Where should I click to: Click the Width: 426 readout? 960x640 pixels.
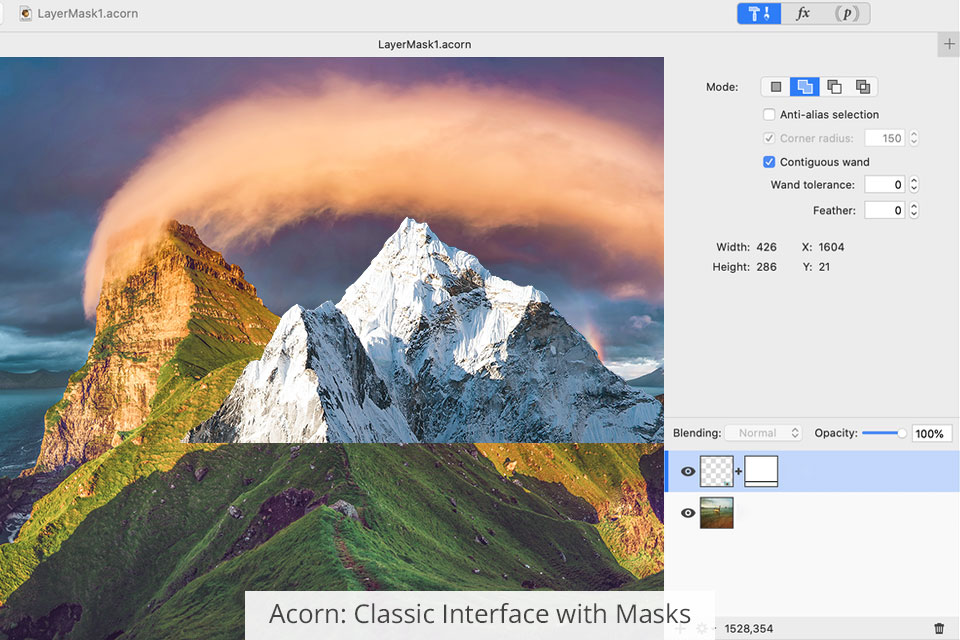pos(746,247)
